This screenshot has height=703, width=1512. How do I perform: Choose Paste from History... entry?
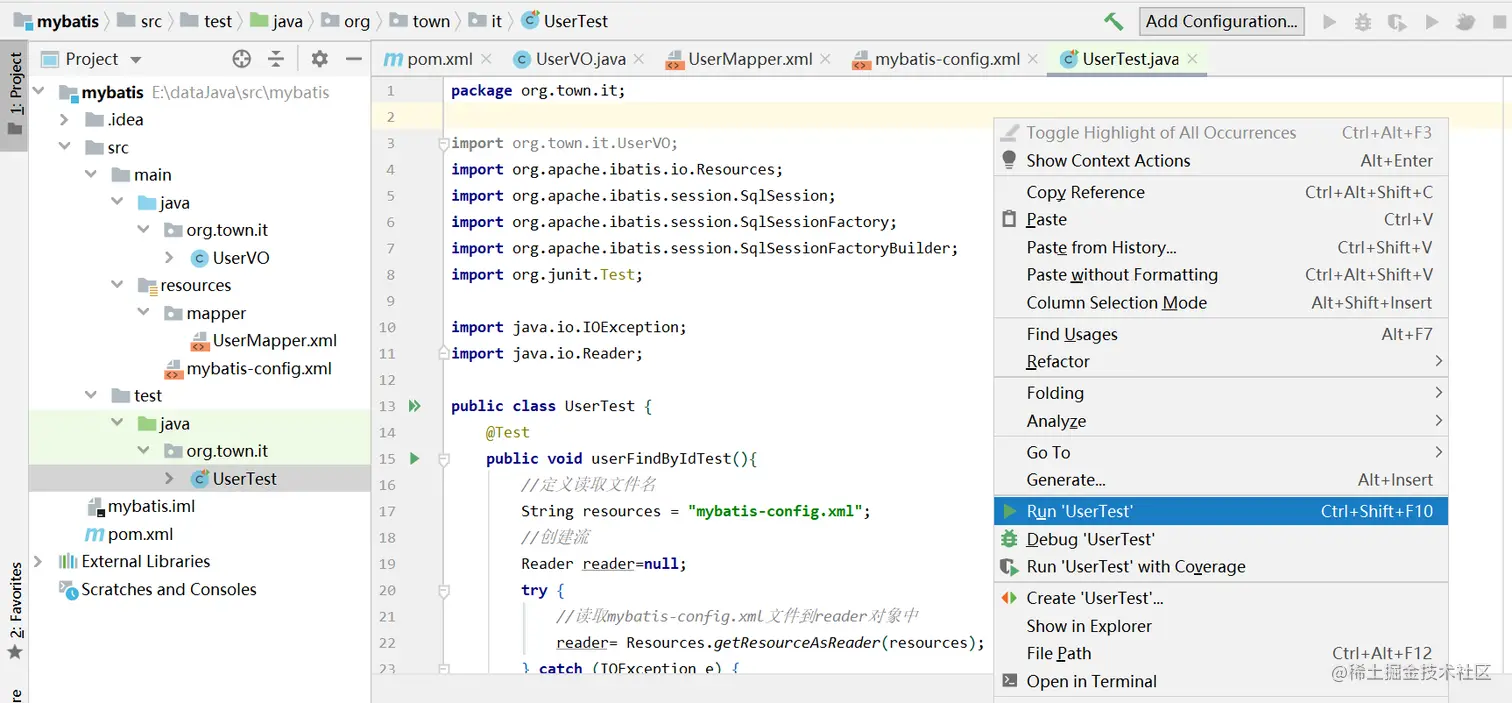click(1221, 247)
